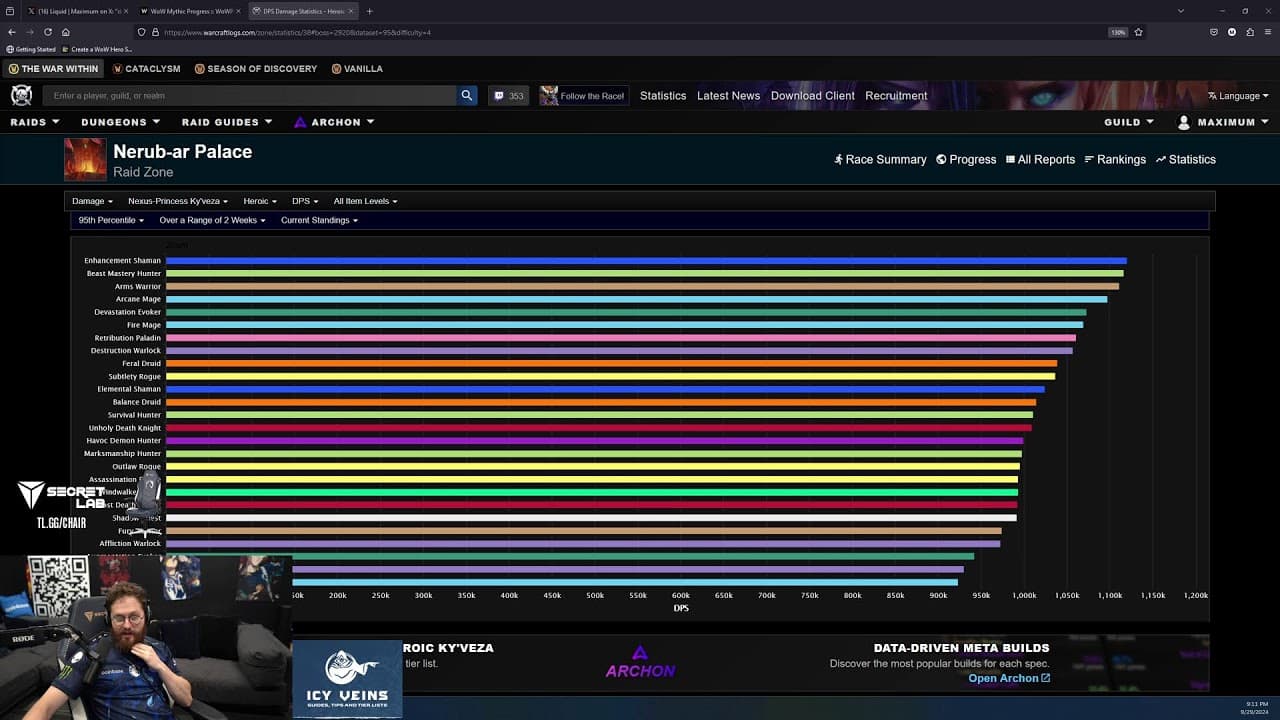The width and height of the screenshot is (1280, 720).
Task: Open the Archon dropdown menu
Action: point(334,122)
